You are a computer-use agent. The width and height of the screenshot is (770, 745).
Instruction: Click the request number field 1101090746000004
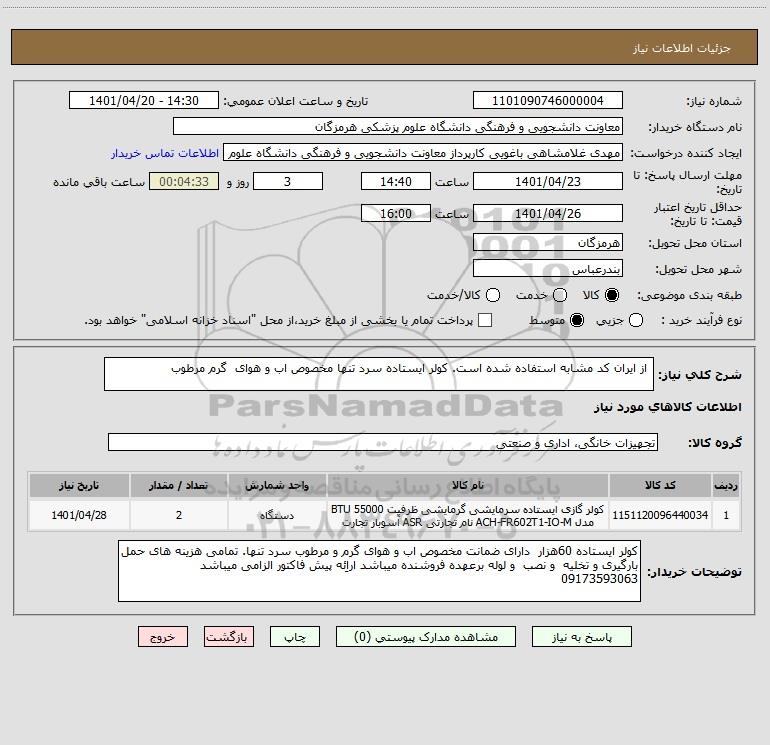(x=548, y=101)
